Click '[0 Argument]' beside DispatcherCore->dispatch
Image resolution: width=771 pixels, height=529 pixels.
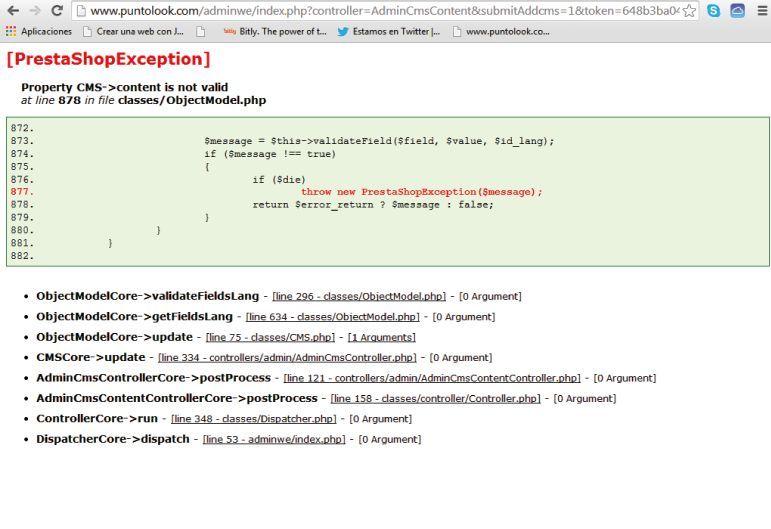point(390,440)
